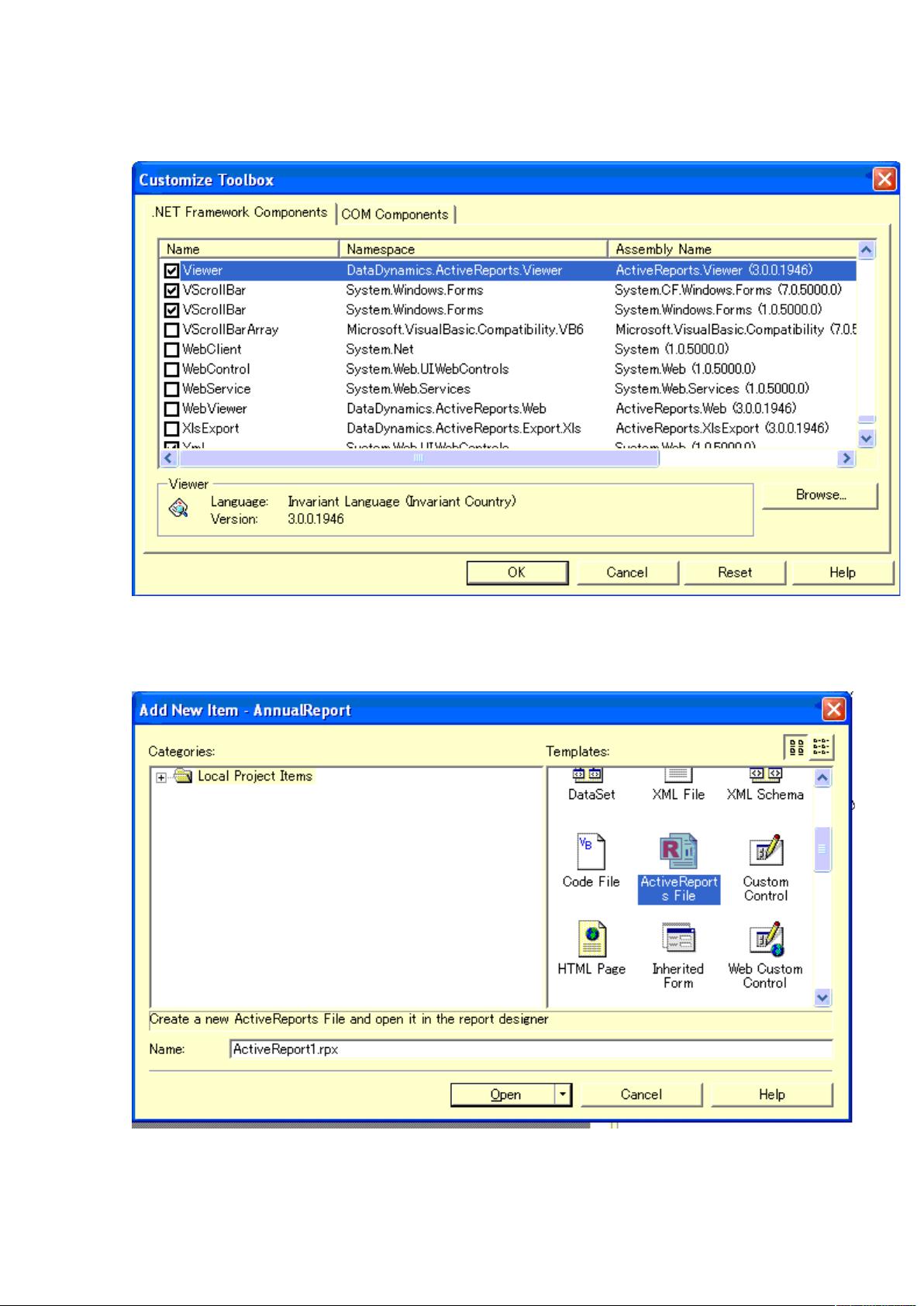The image size is (924, 1306).
Task: Click the Name field containing ActiveReport1.rpx
Action: tap(532, 1049)
